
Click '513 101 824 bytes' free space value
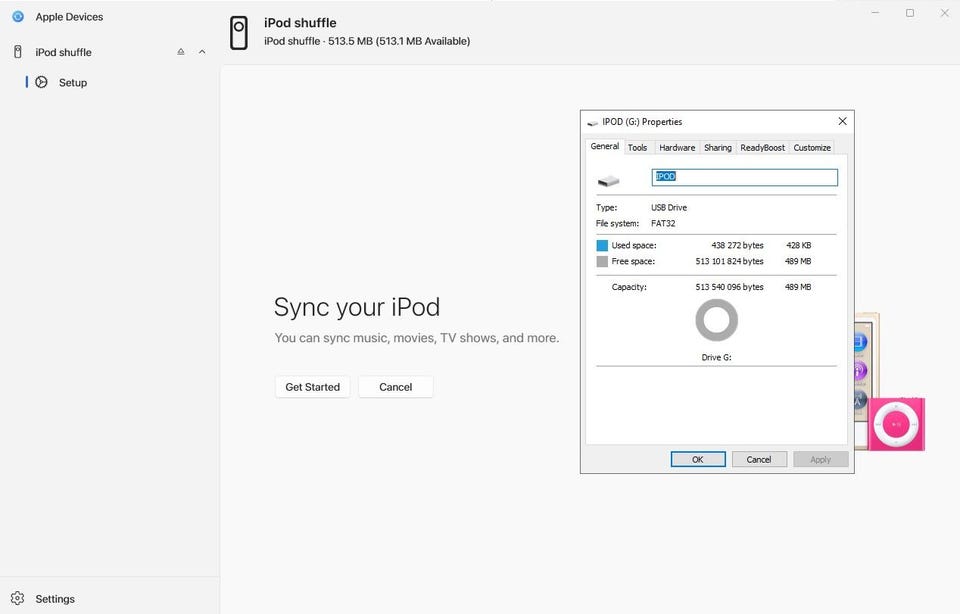[x=729, y=261]
